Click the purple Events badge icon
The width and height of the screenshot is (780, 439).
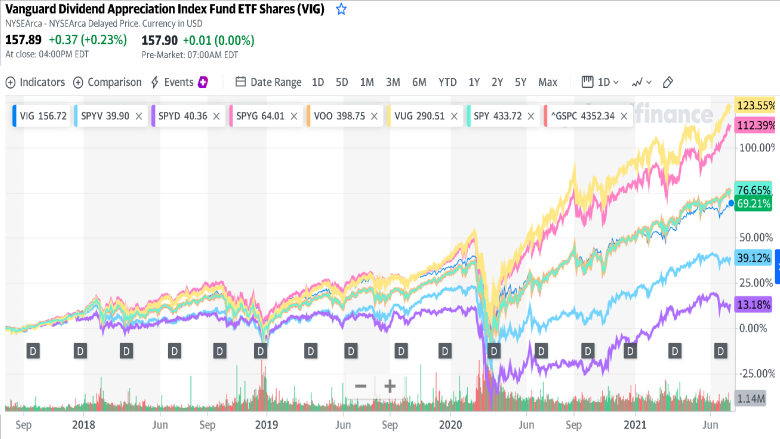pyautogui.click(x=203, y=82)
